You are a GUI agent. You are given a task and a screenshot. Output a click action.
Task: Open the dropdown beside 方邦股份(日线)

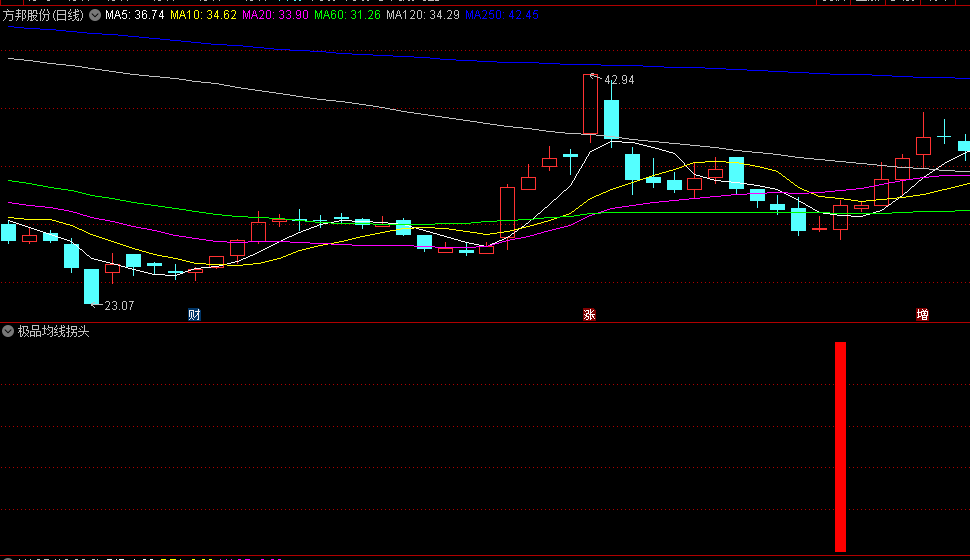95,15
